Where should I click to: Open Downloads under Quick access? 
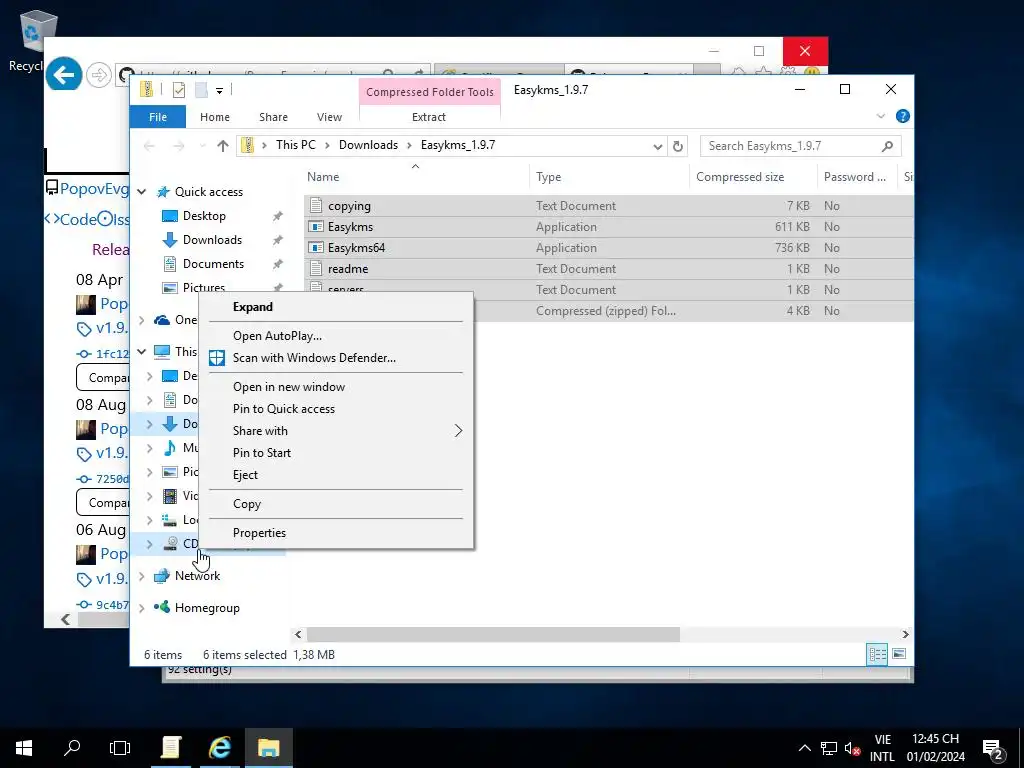click(212, 240)
